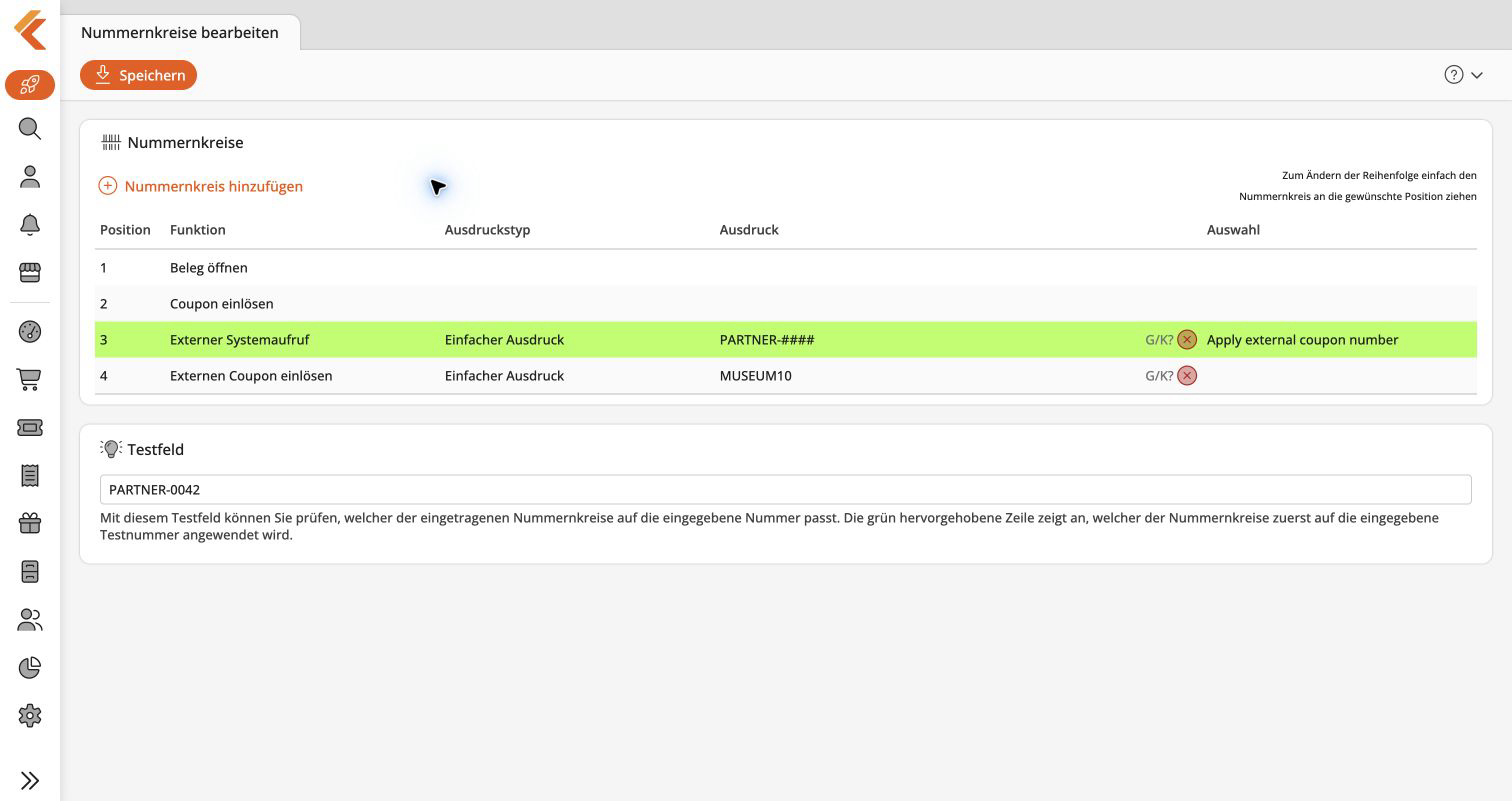Open settings gear in sidebar
This screenshot has height=801, width=1512.
point(30,716)
